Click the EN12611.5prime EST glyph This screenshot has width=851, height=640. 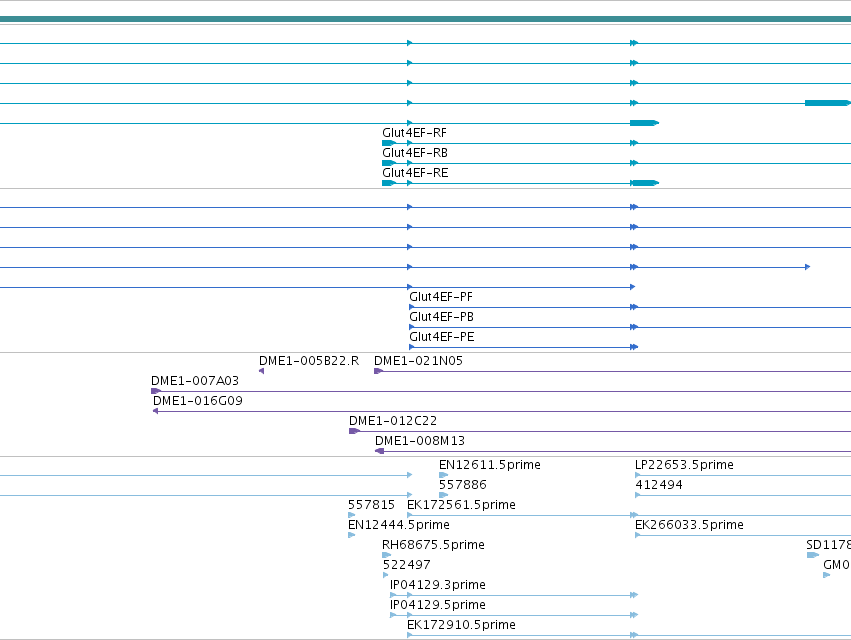[443, 476]
